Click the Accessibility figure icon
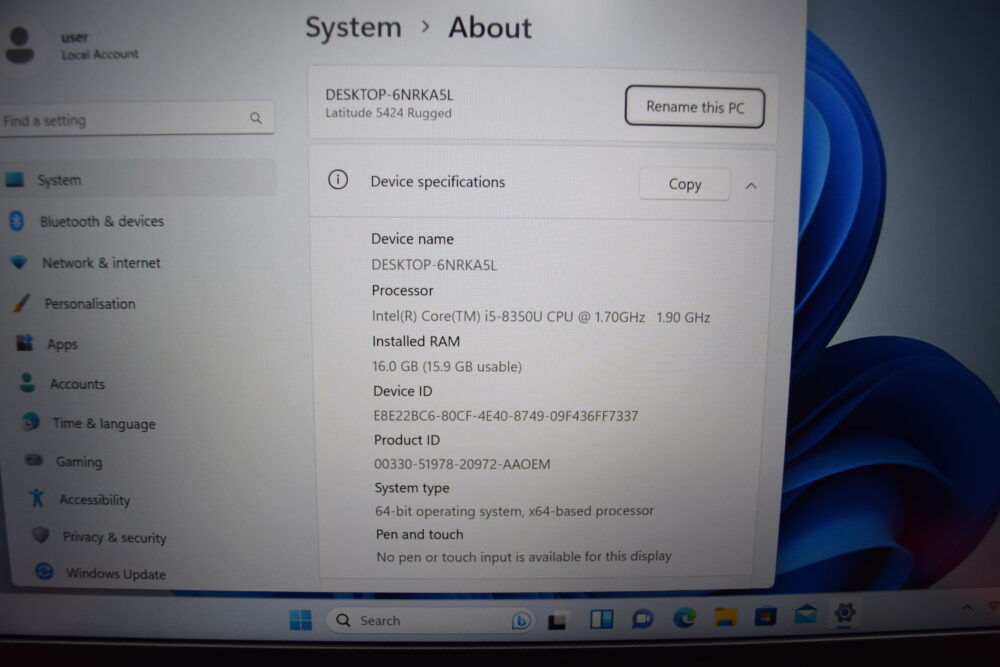The image size is (1000, 667). point(37,497)
